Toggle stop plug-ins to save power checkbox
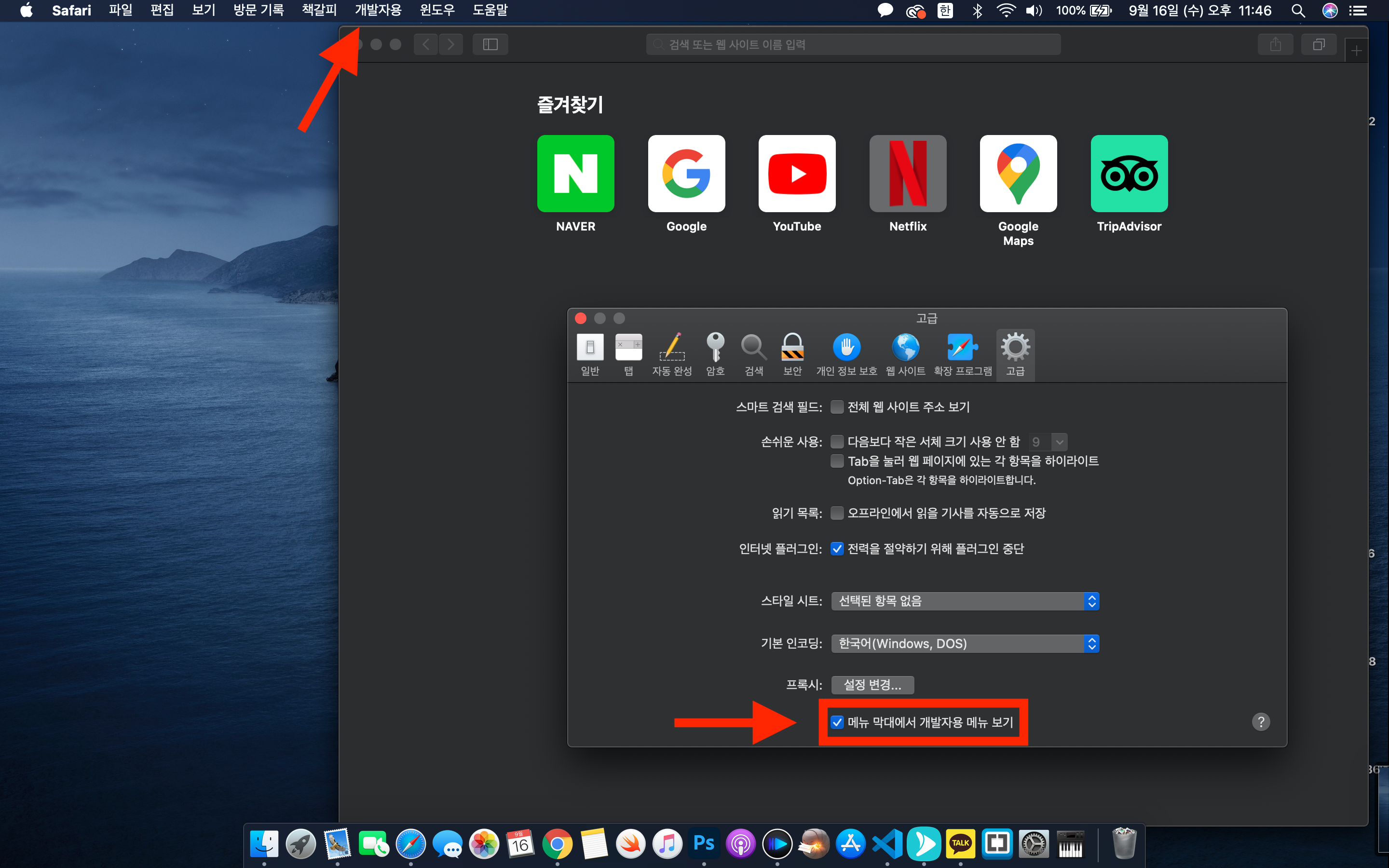Screen dimensions: 1389x868 (x=837, y=549)
